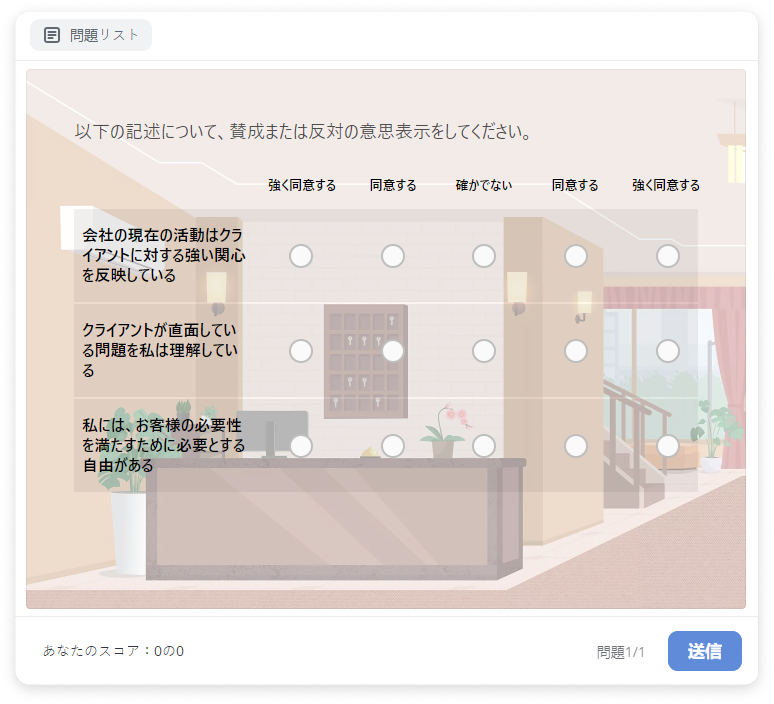774x704 pixels.
Task: Select rightmost 強く同意する for クライアントが直面している問題 row
Action: [668, 351]
